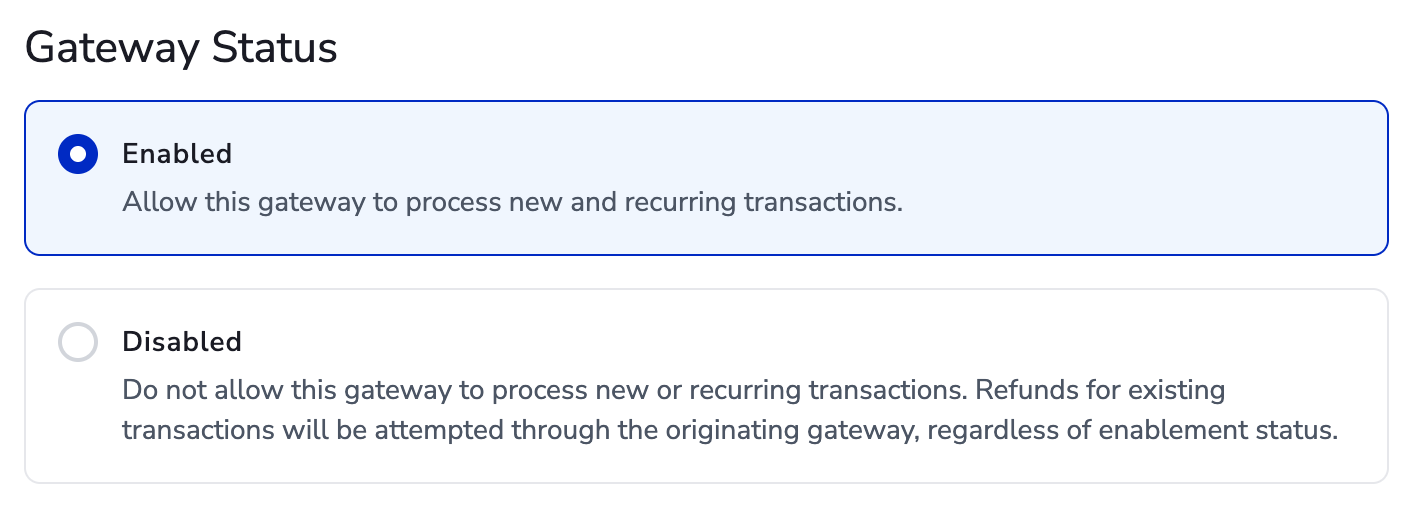1418x506 pixels.
Task: Select the Disabled radio button
Action: pos(78,342)
